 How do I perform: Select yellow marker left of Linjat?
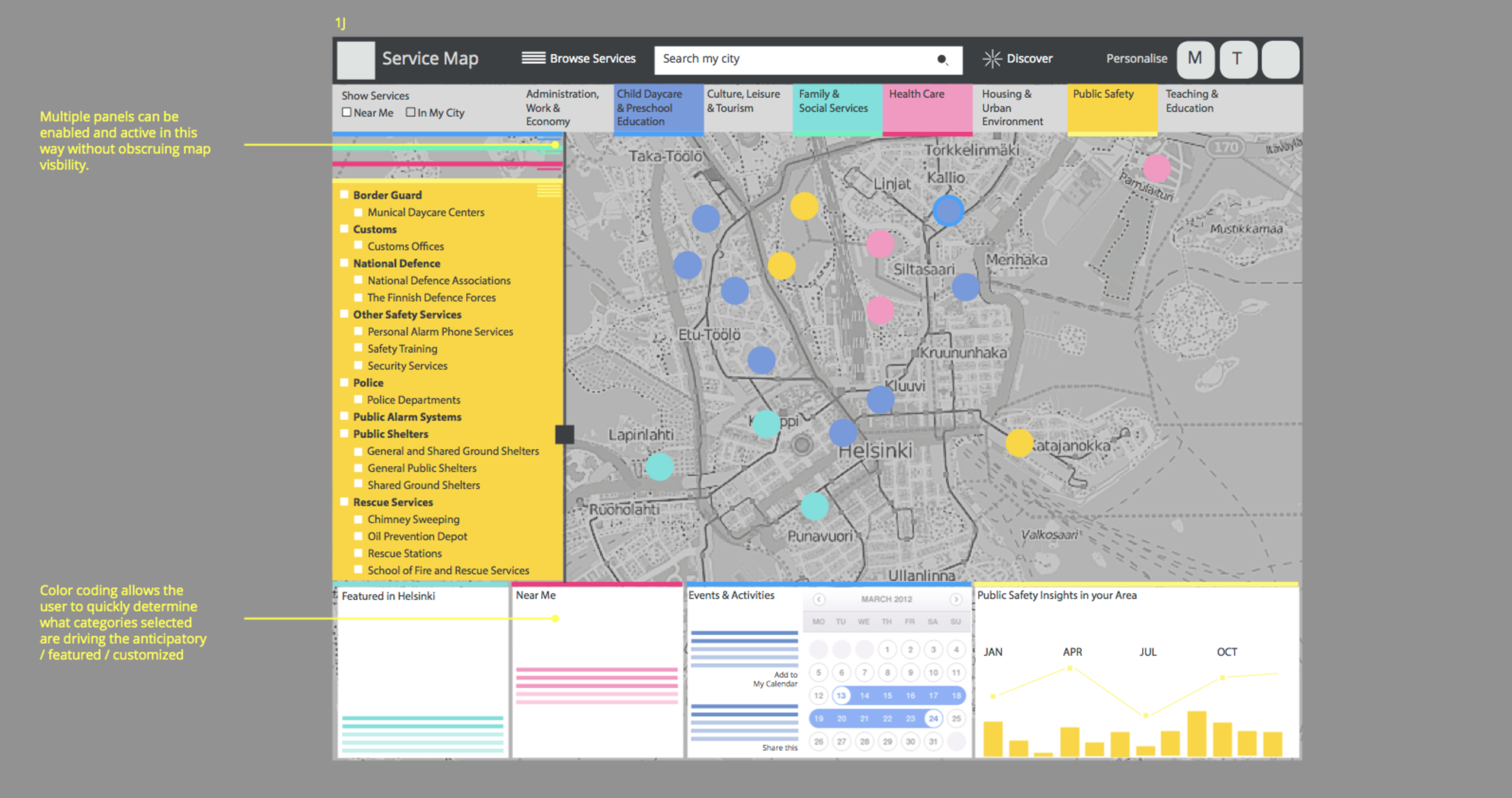[804, 206]
